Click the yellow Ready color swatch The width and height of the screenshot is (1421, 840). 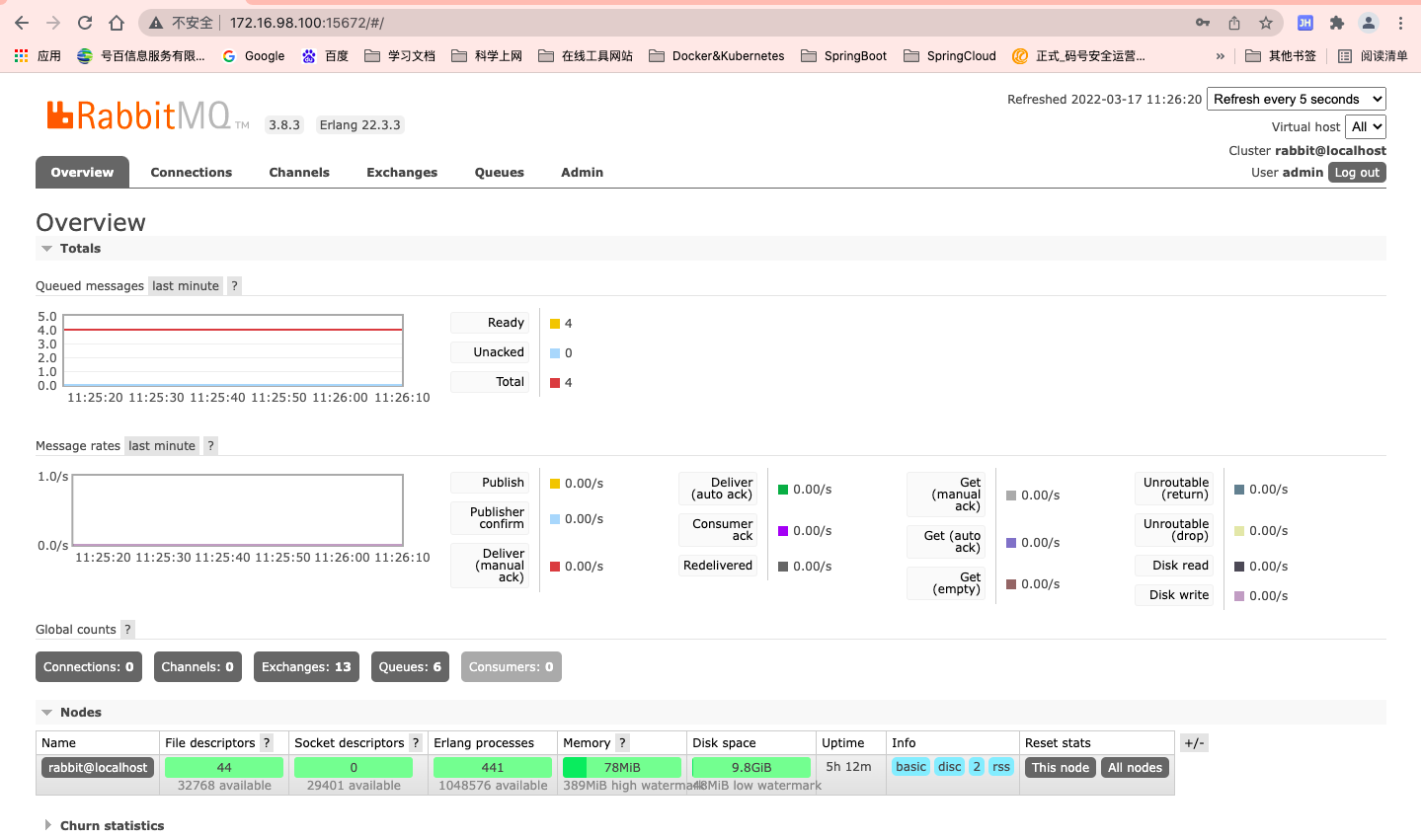click(x=555, y=324)
